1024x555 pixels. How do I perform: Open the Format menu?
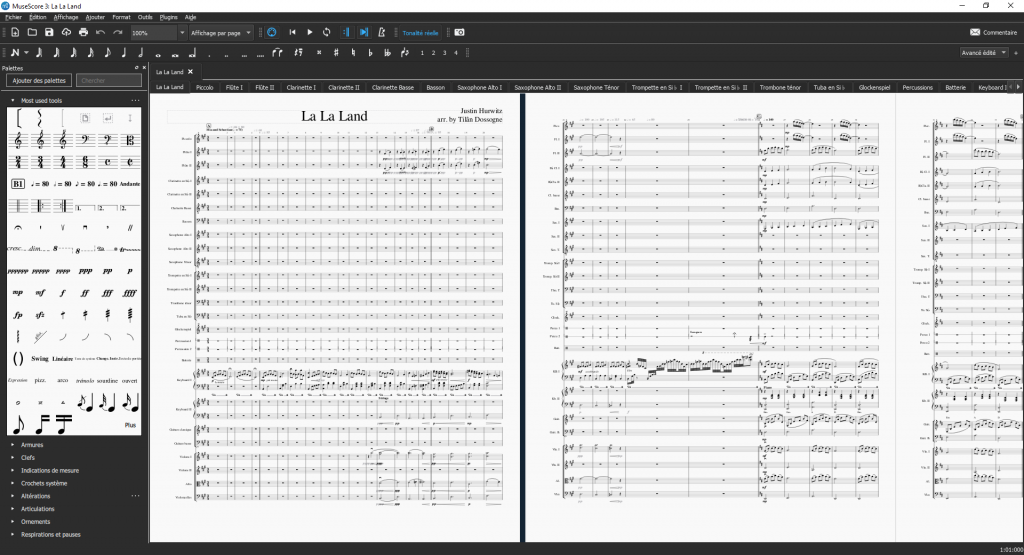click(121, 17)
